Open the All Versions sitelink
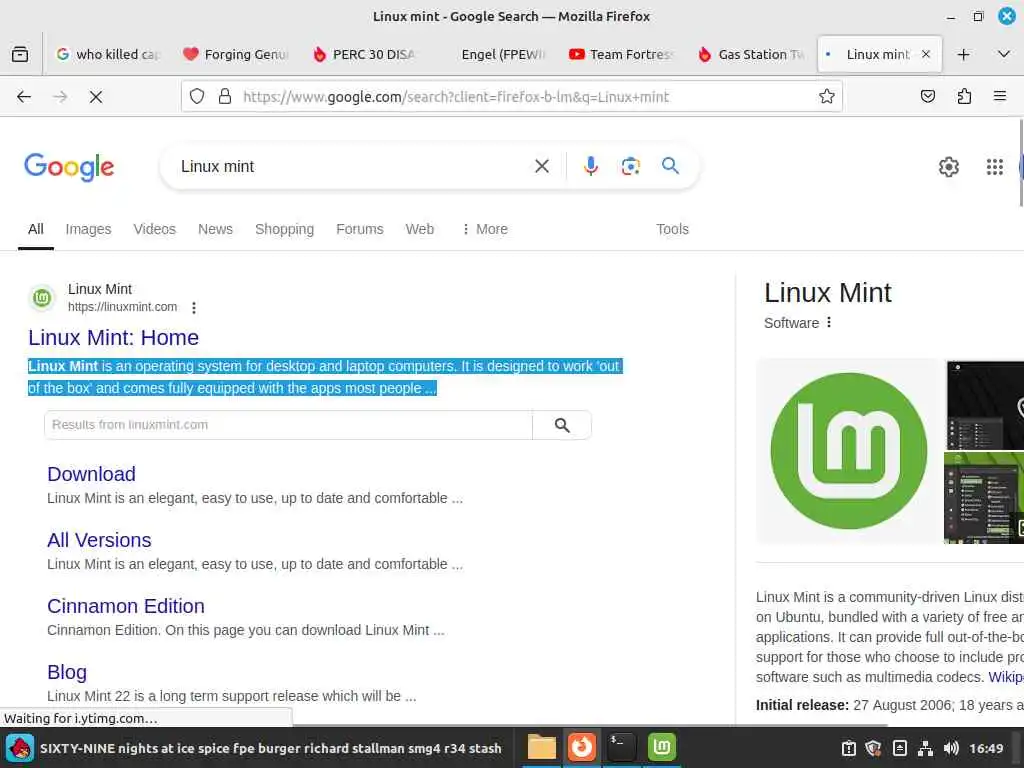 99,540
